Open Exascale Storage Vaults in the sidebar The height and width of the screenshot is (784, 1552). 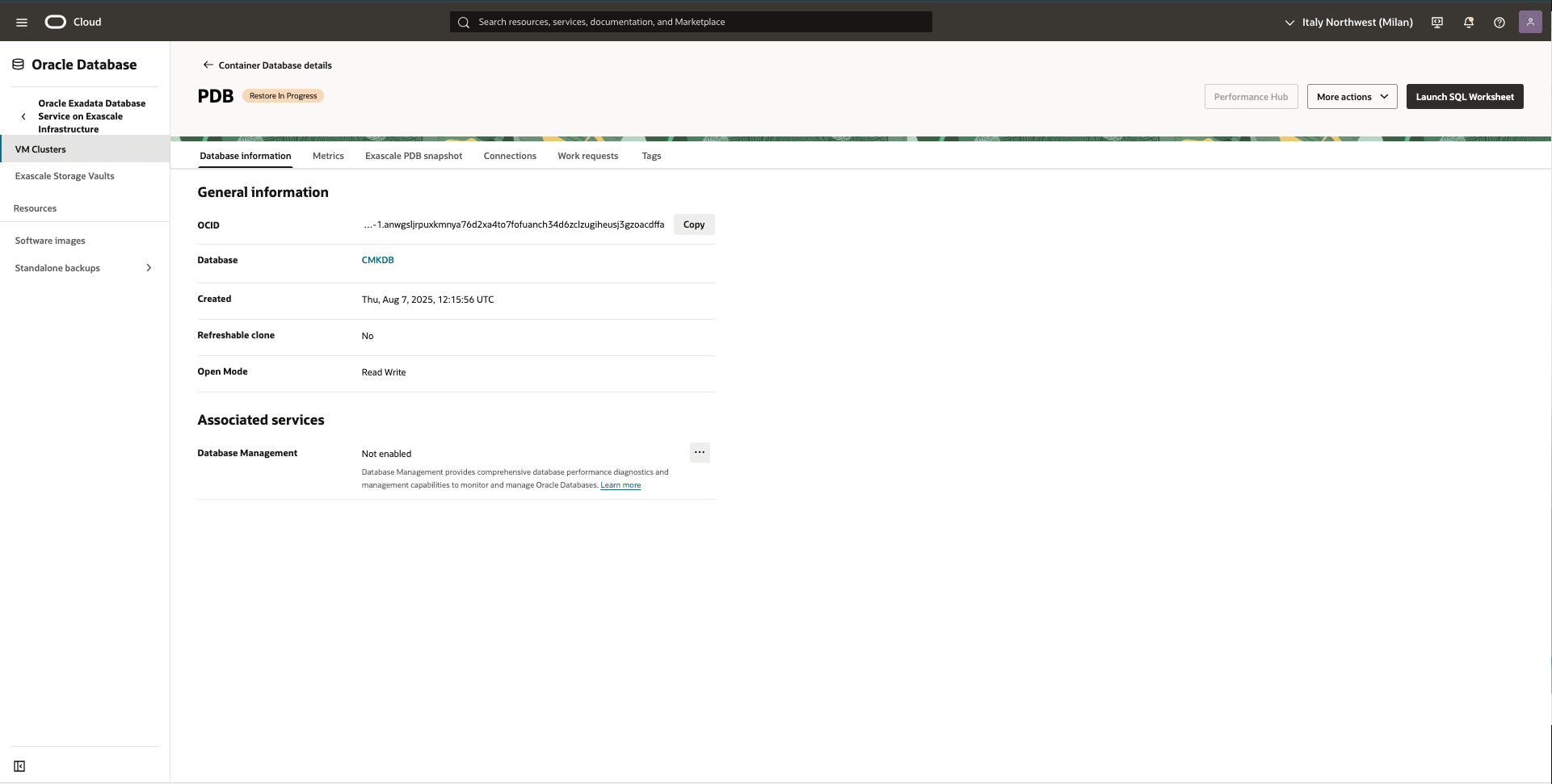pyautogui.click(x=65, y=176)
